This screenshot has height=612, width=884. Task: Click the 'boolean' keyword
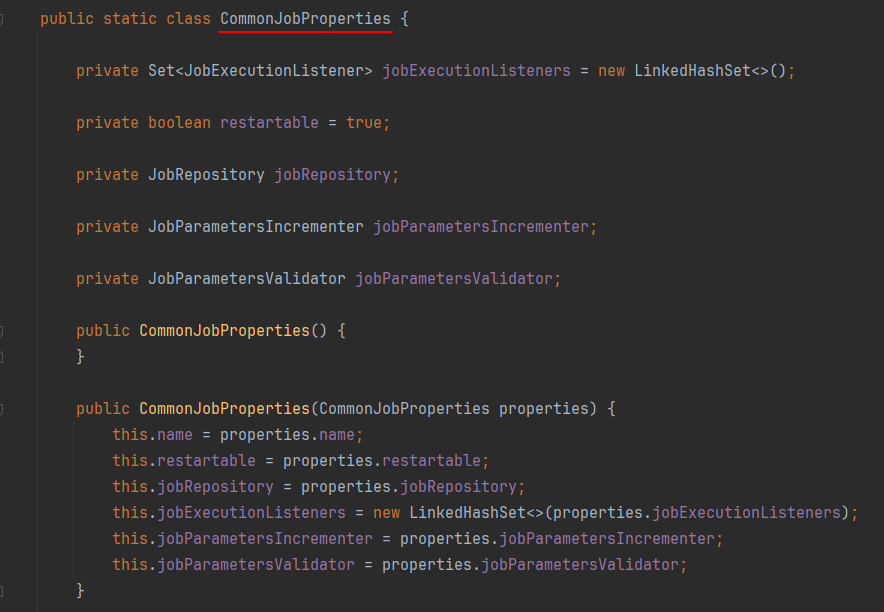[179, 123]
